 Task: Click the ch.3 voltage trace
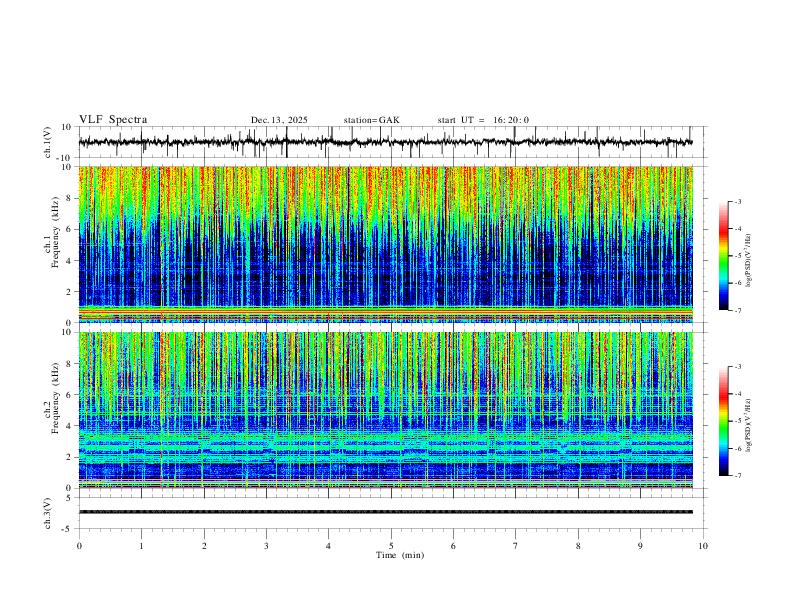click(386, 512)
